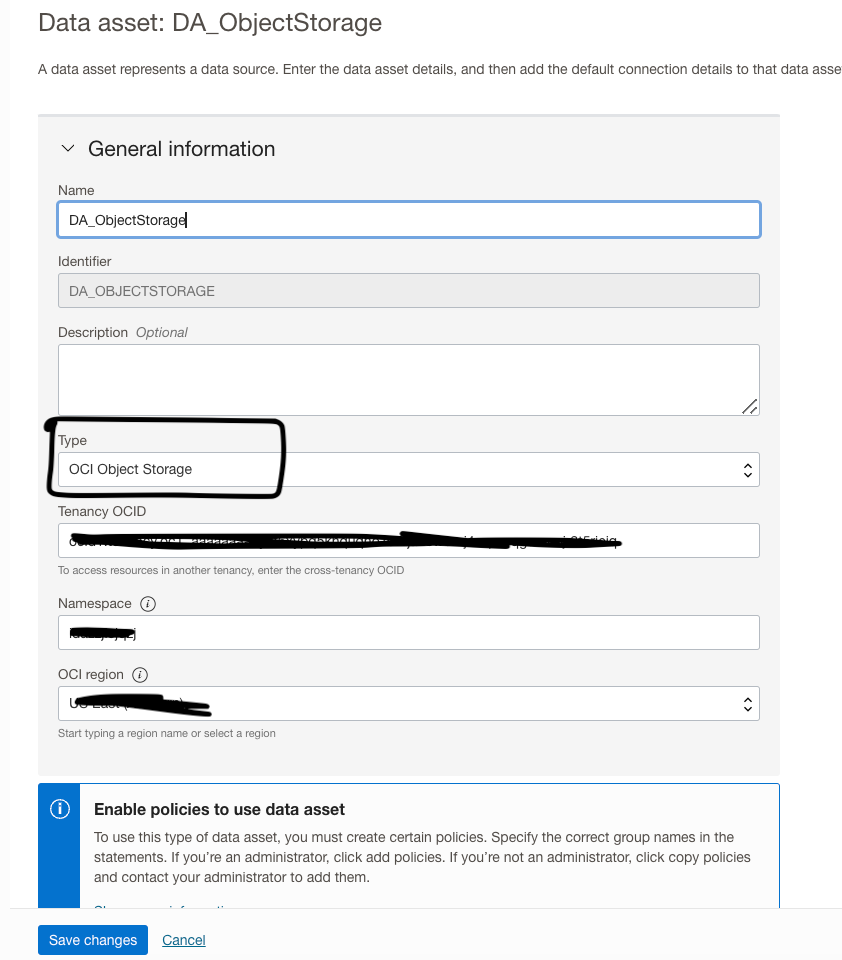The width and height of the screenshot is (842, 960).
Task: Show OCI region info tooltip icon
Action: (x=140, y=675)
